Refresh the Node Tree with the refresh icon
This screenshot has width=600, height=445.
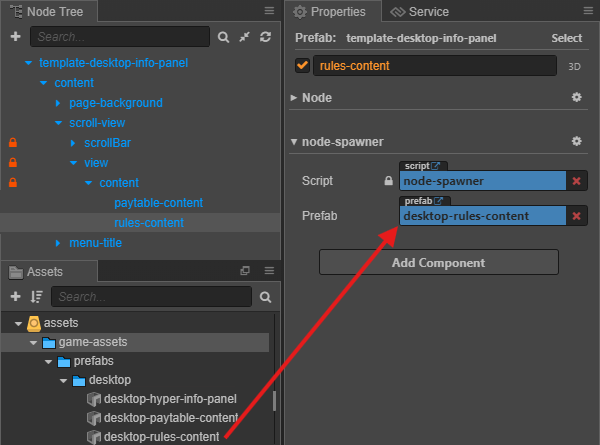click(265, 37)
